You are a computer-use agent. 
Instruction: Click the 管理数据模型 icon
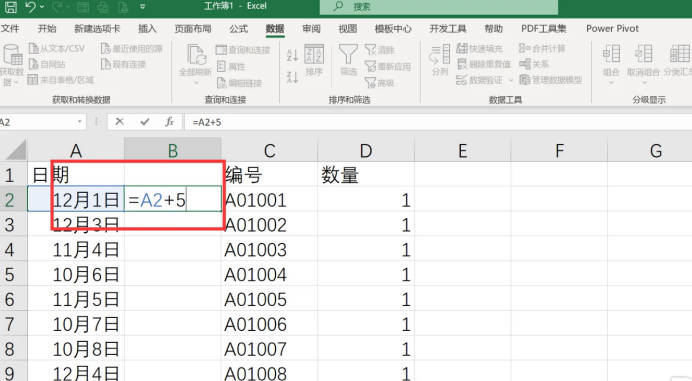tap(524, 80)
